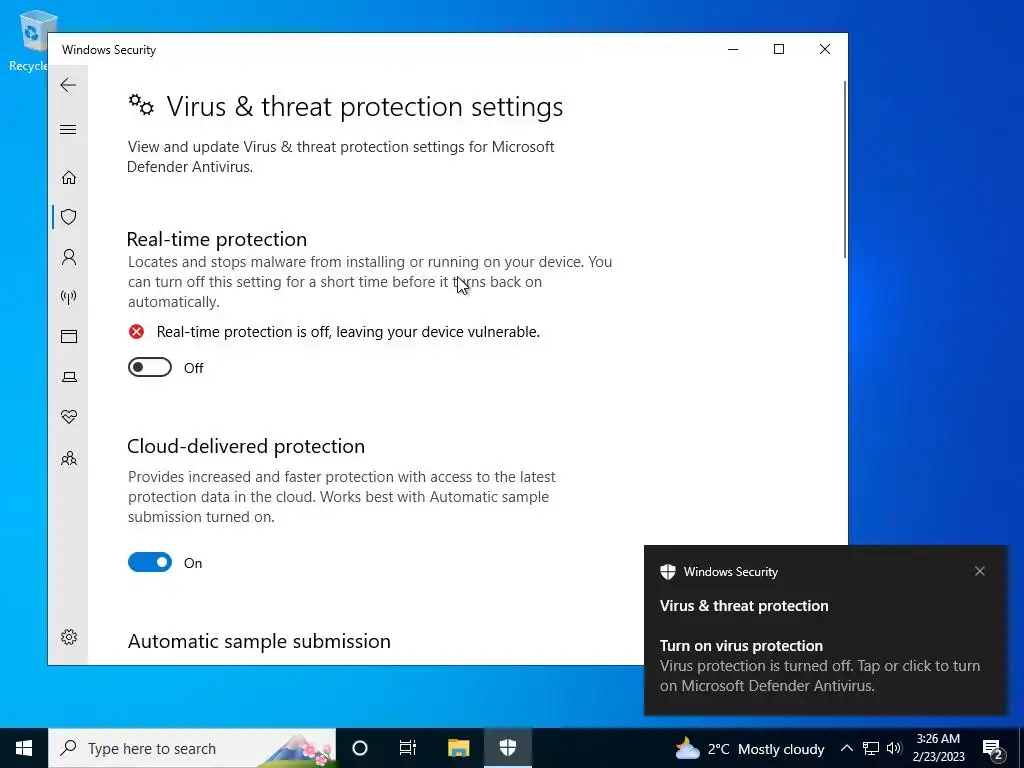Open Action Center notifications icon
The width and height of the screenshot is (1024, 768).
point(993,749)
